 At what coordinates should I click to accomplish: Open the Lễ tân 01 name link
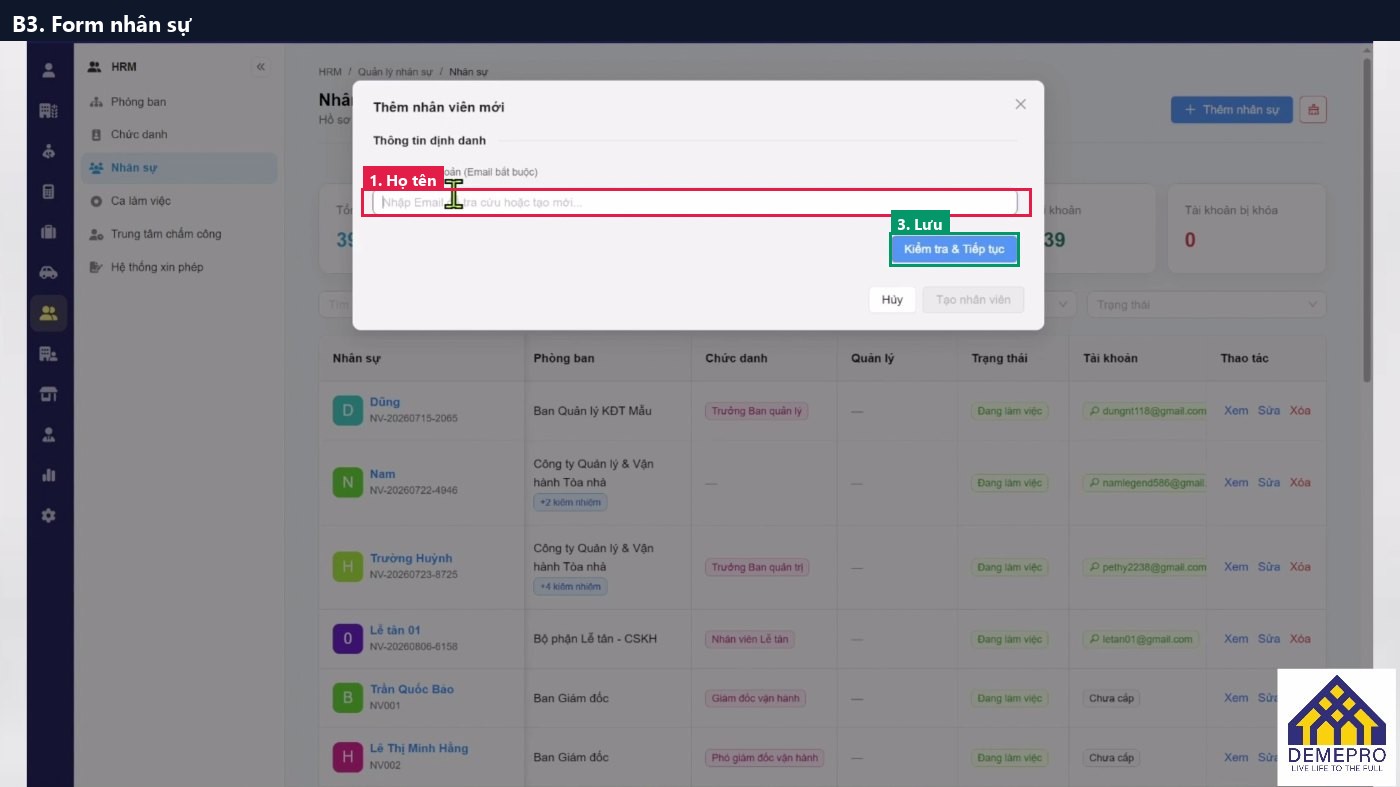(395, 630)
